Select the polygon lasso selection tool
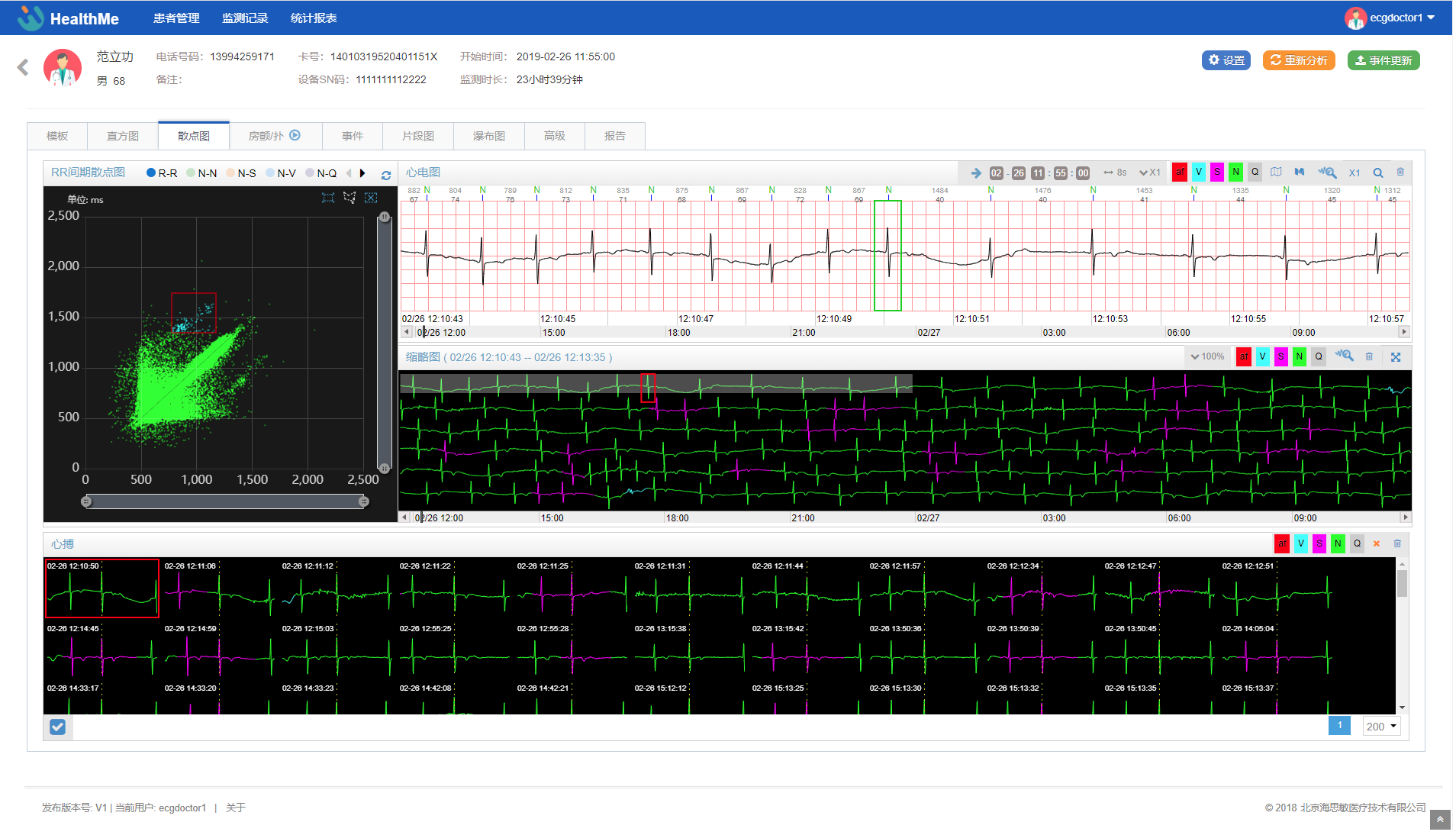 tap(350, 198)
